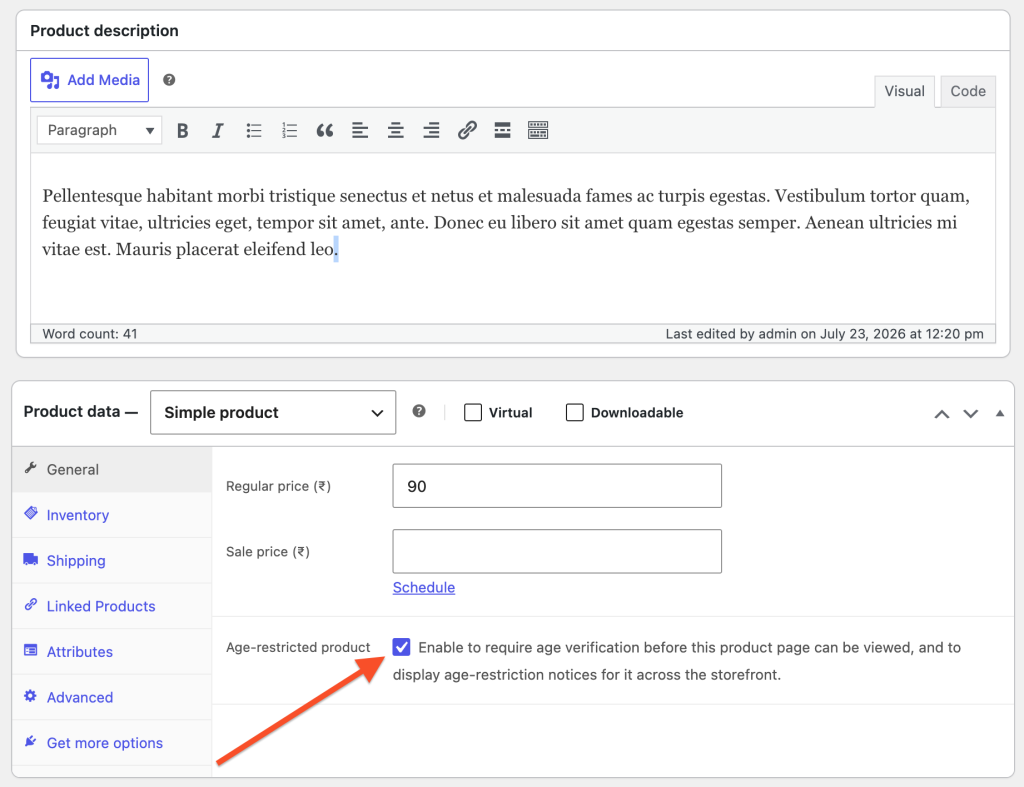The width and height of the screenshot is (1024, 787).
Task: Click the Word count: 41 text
Action: (x=90, y=334)
